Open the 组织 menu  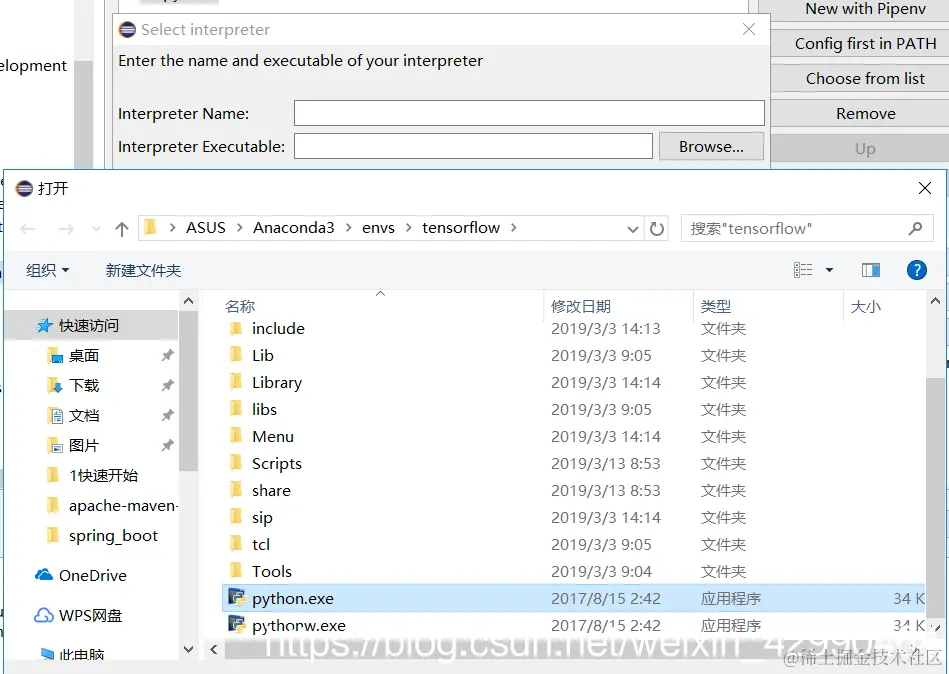pos(47,270)
